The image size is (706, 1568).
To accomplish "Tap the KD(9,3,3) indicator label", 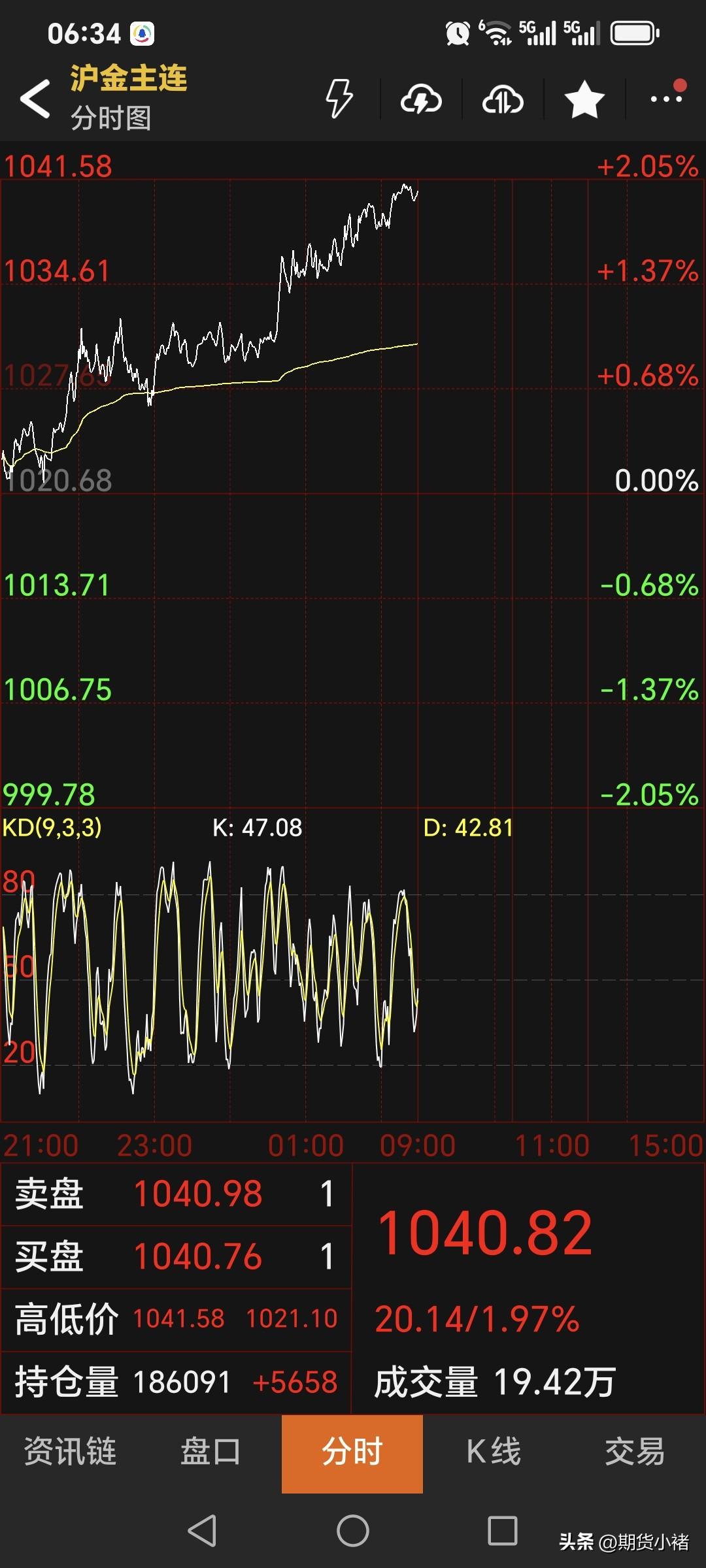I will 52,827.
